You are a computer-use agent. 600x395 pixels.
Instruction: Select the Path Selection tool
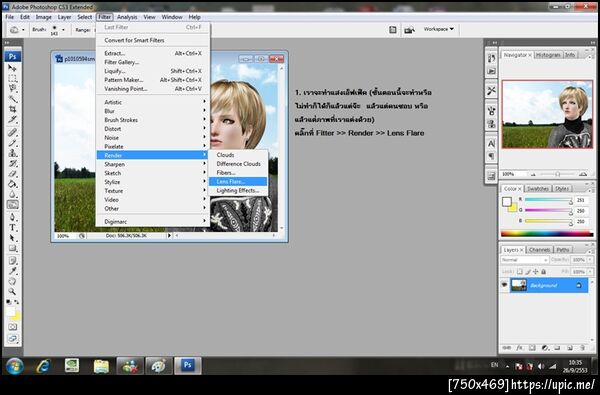point(12,238)
